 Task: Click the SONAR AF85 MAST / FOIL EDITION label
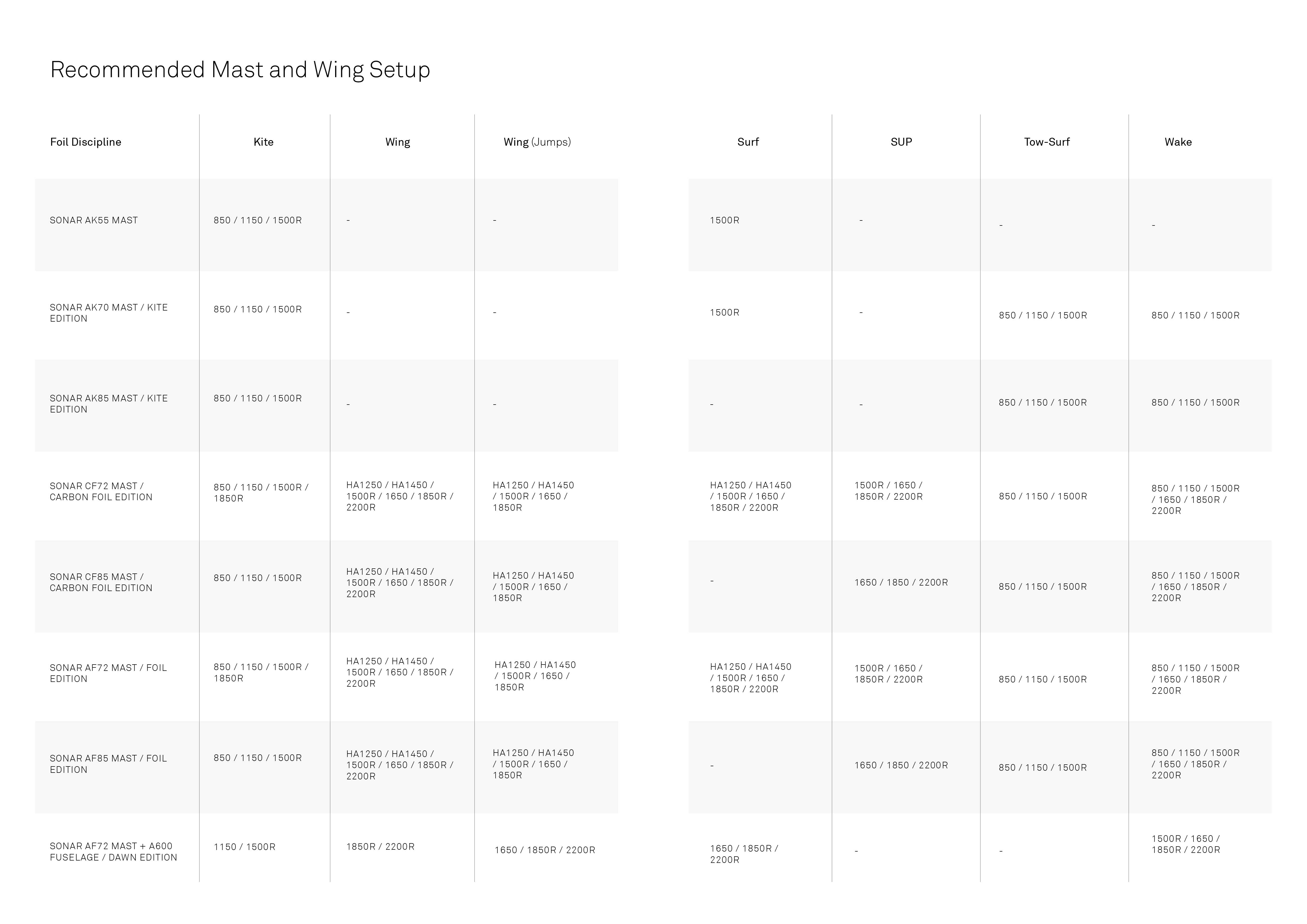[108, 764]
